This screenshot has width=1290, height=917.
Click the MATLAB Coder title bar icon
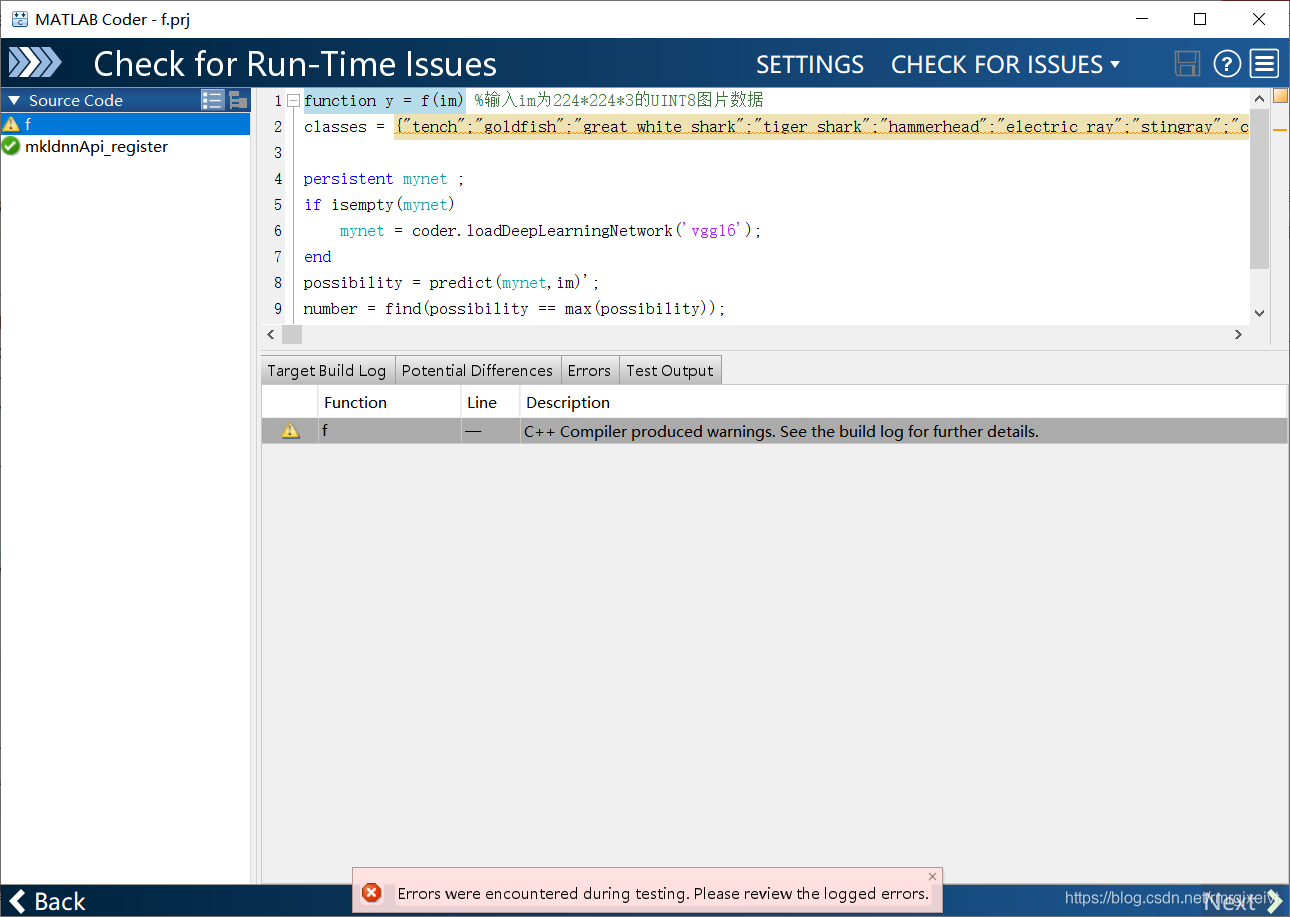coord(19,19)
